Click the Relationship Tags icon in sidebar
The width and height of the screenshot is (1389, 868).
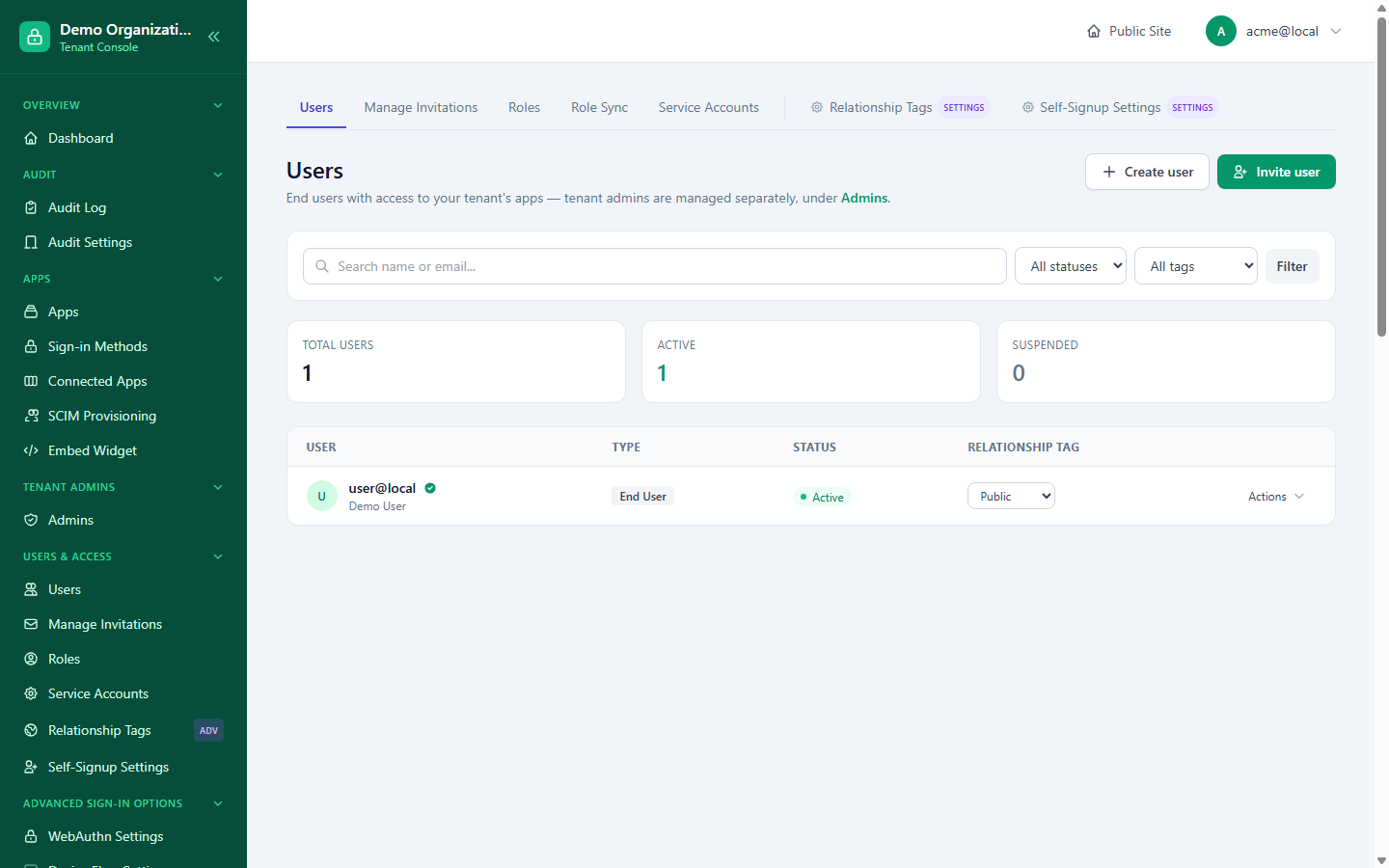click(31, 730)
